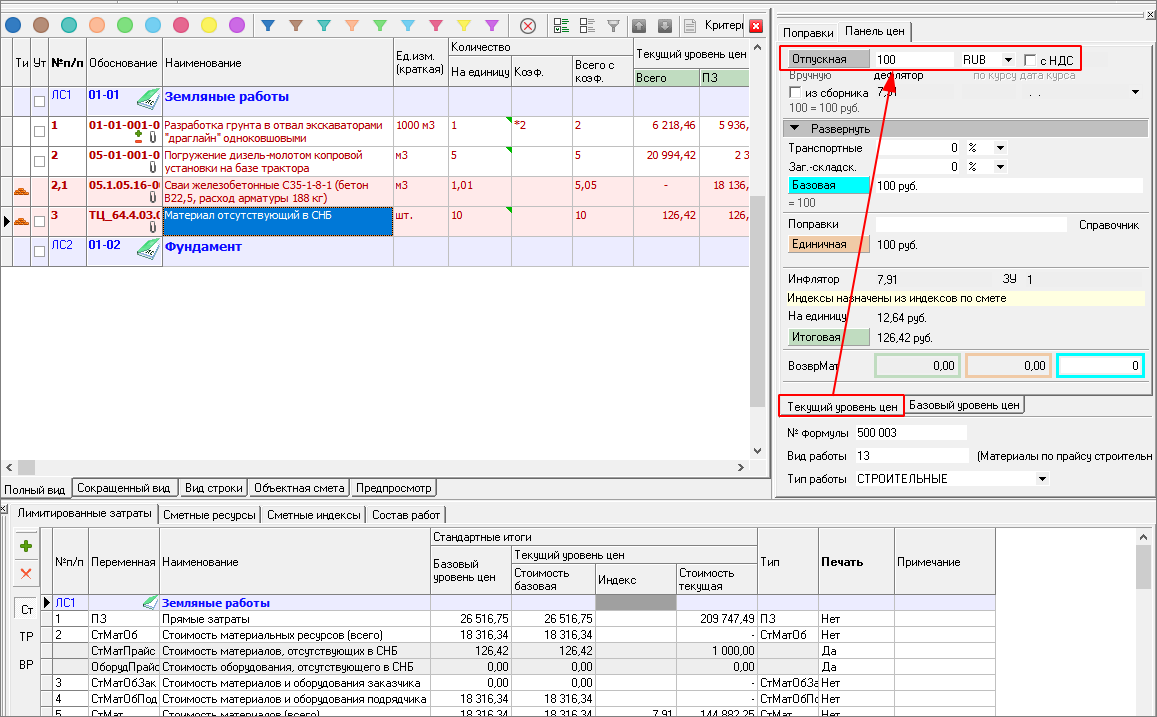Open the 'Тип работы' СТРОИТЕЛЬНЫЕ dropdown
The image size is (1157, 717).
click(x=1043, y=479)
